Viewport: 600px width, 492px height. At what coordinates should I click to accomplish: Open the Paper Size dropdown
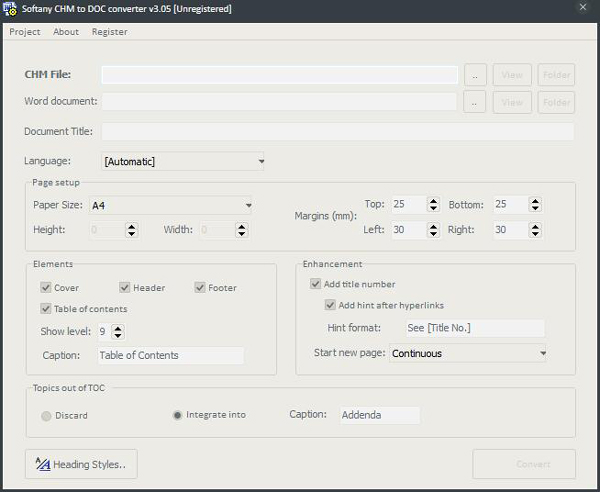(170, 205)
